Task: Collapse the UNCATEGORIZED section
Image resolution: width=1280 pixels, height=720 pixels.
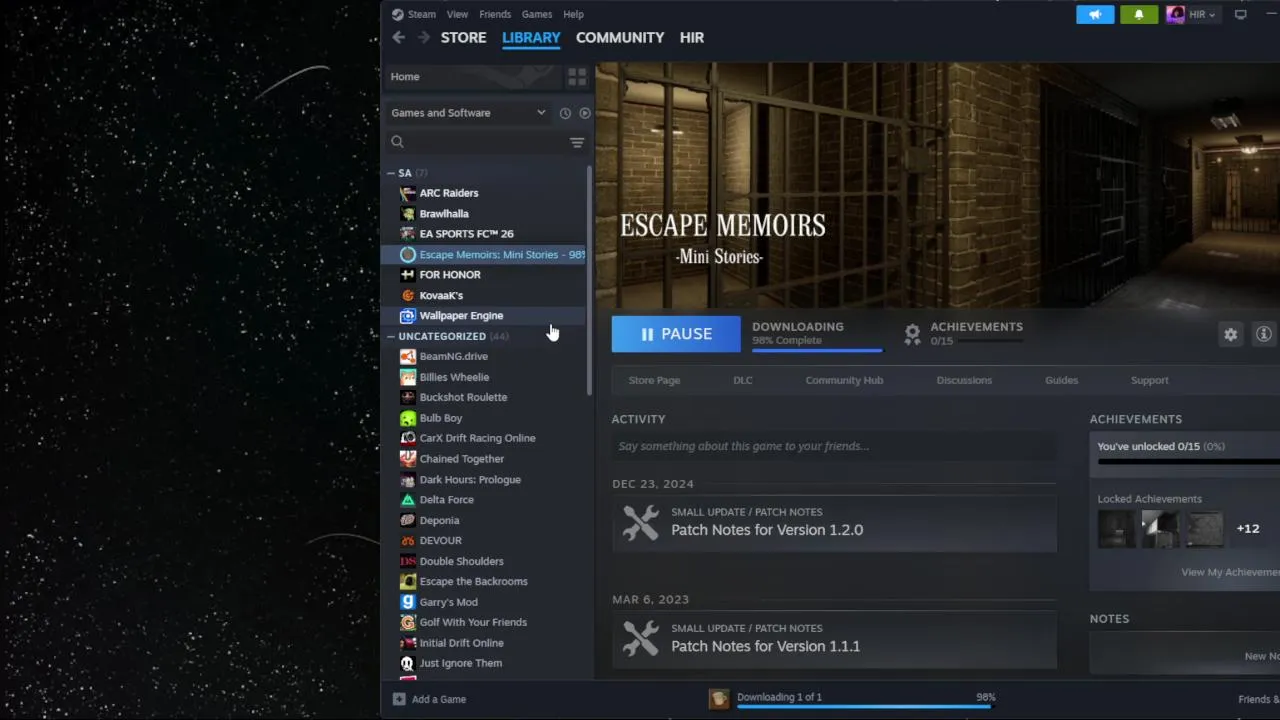Action: pyautogui.click(x=391, y=336)
